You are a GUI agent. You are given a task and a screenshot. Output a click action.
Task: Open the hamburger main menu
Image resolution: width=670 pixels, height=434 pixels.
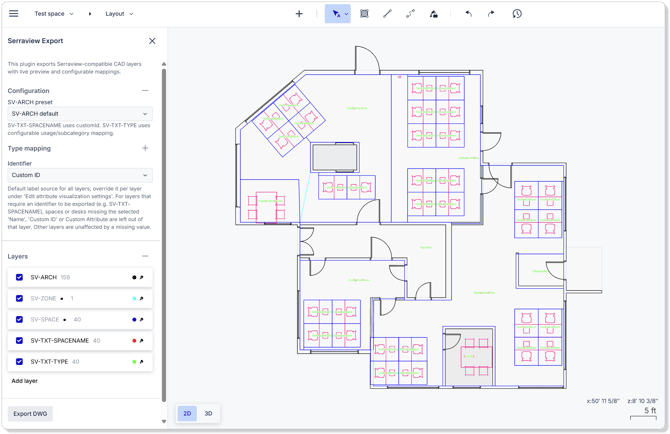tap(14, 14)
